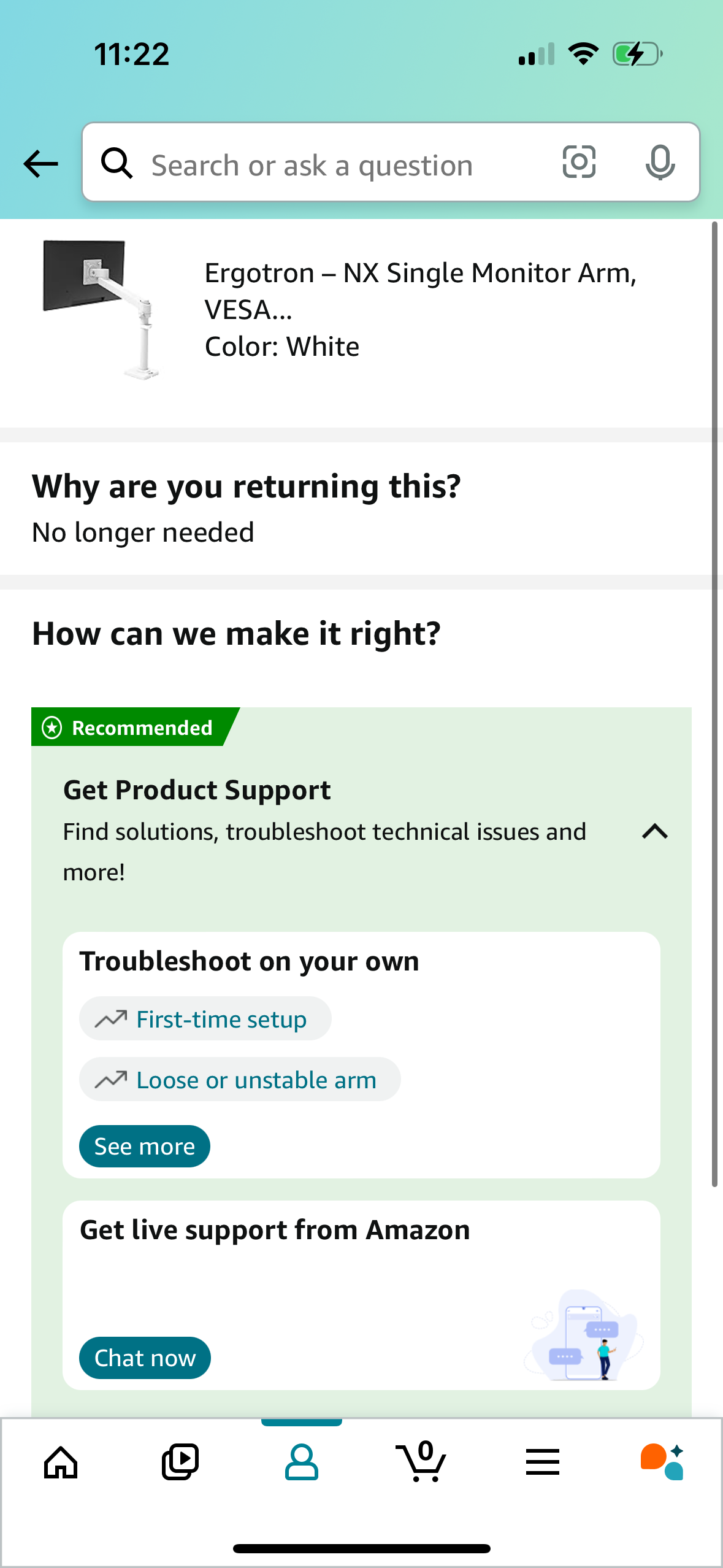Select the First-time setup troubleshooting topic
This screenshot has width=723, height=1568.
(205, 1018)
